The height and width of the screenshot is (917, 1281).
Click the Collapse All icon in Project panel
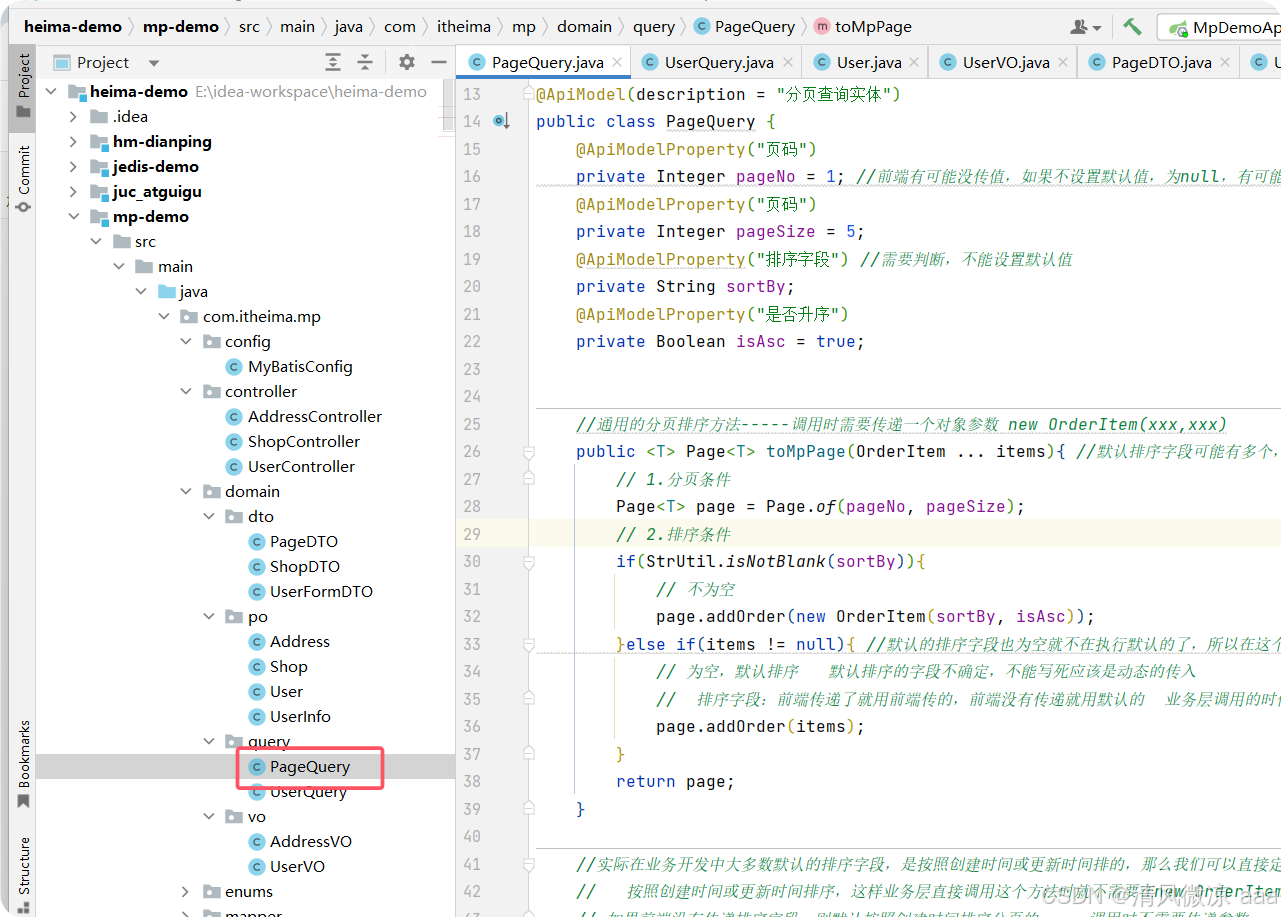click(365, 62)
